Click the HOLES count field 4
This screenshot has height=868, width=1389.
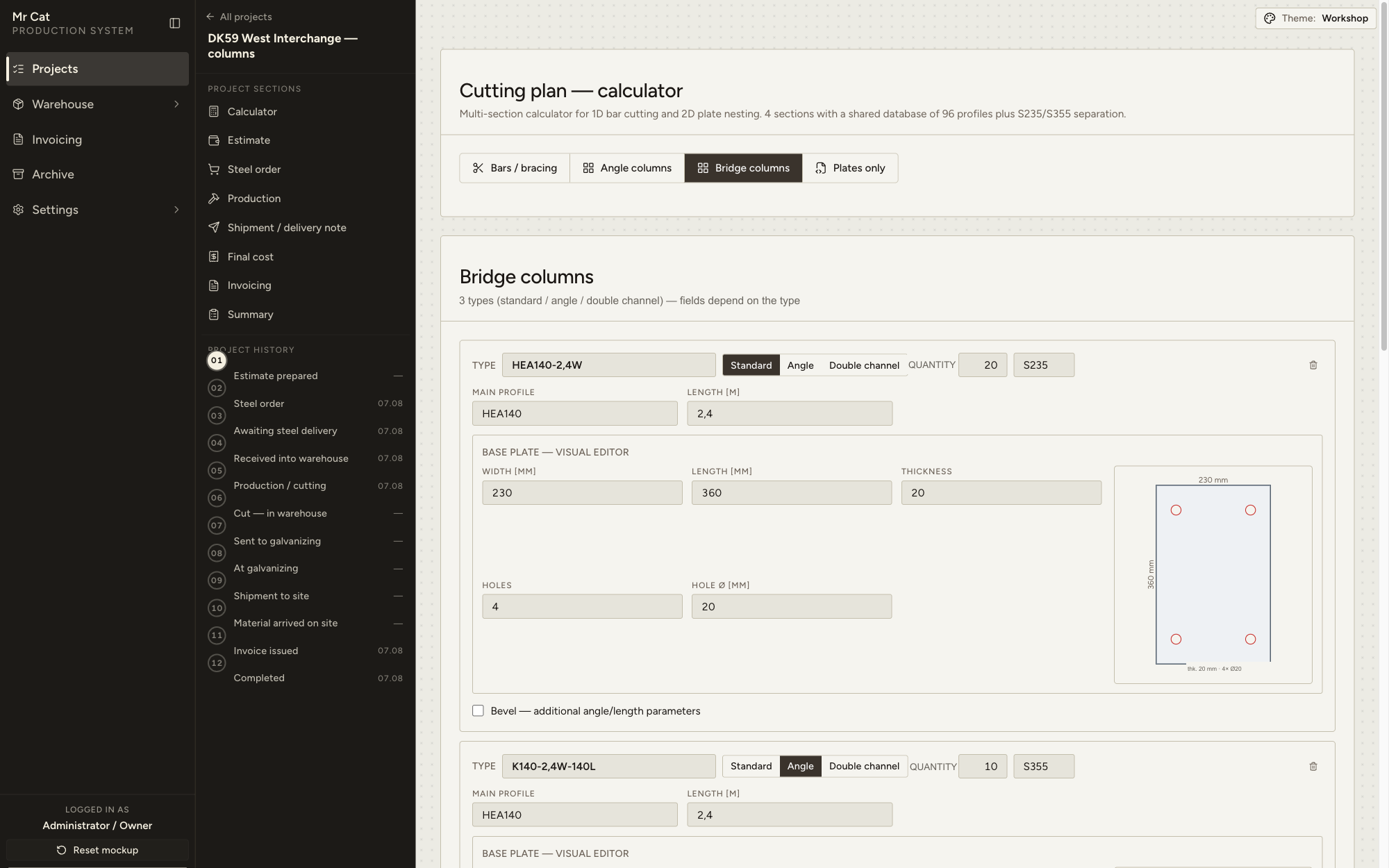coord(582,607)
